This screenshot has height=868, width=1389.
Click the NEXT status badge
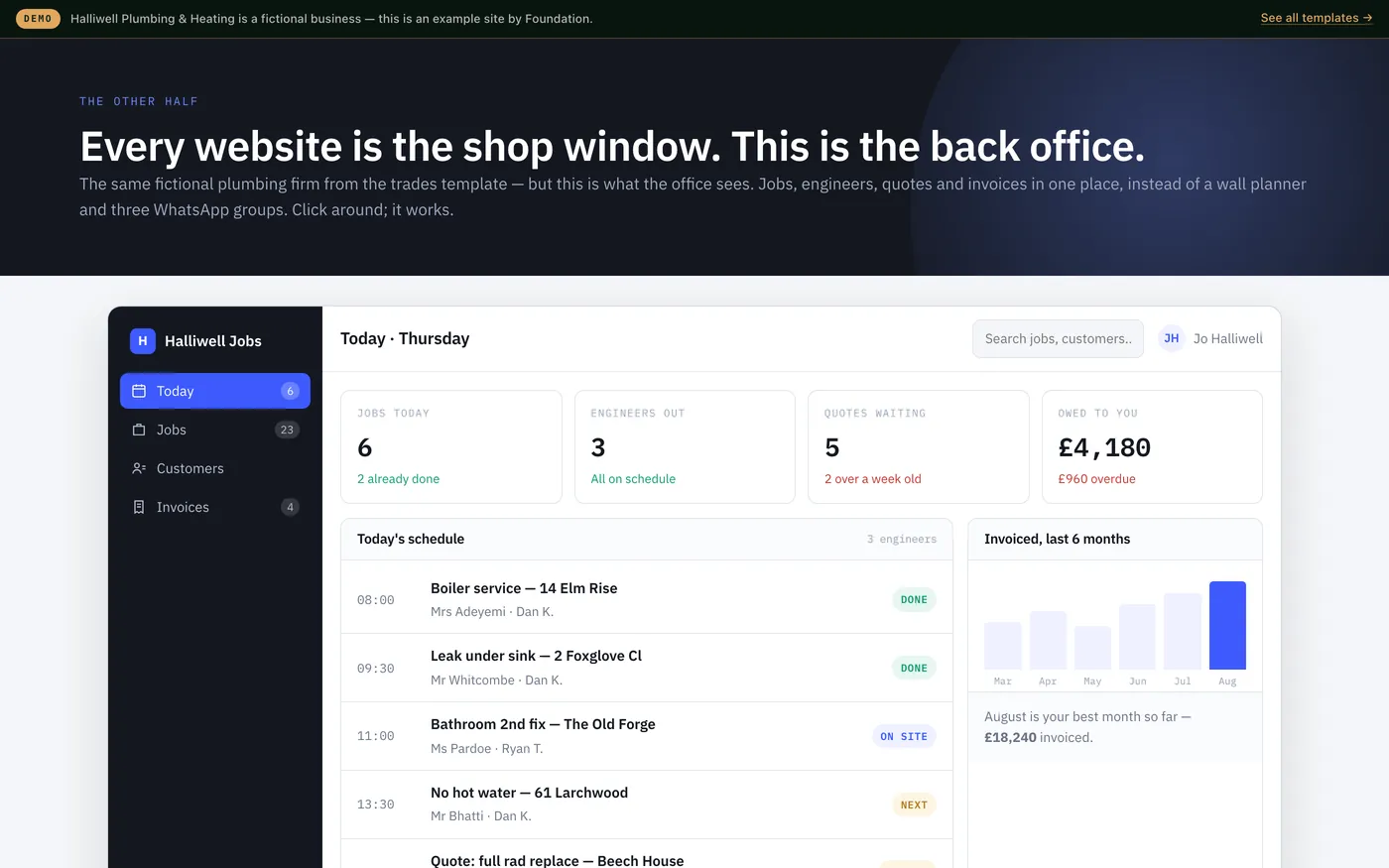coord(914,805)
